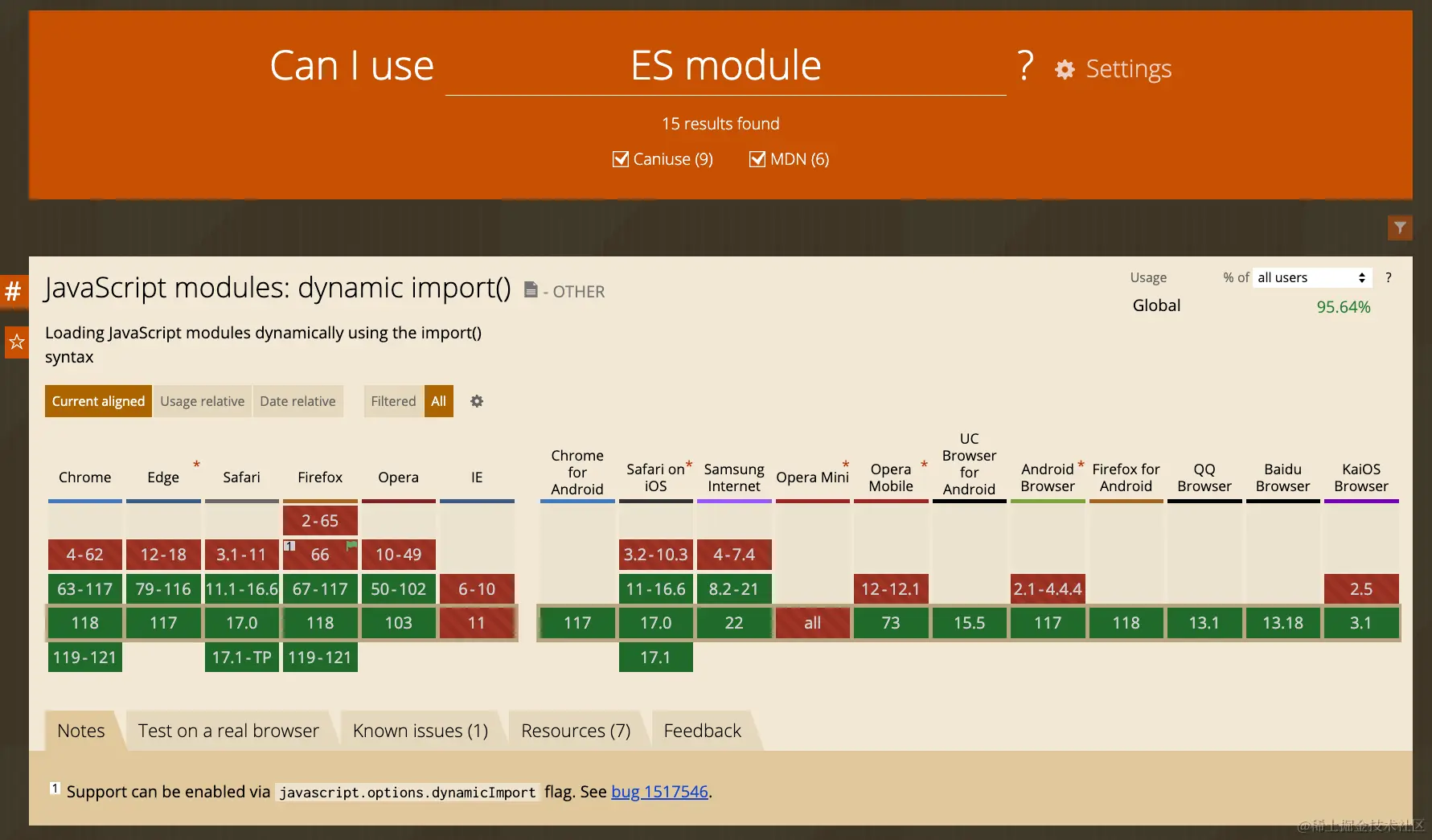Viewport: 1432px width, 840px height.
Task: Click the Chrome 119-121 future cell
Action: coord(85,658)
